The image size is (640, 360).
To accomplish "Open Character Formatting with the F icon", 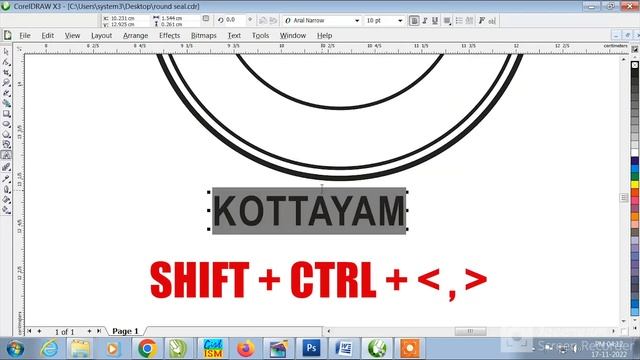I will click(482, 20).
